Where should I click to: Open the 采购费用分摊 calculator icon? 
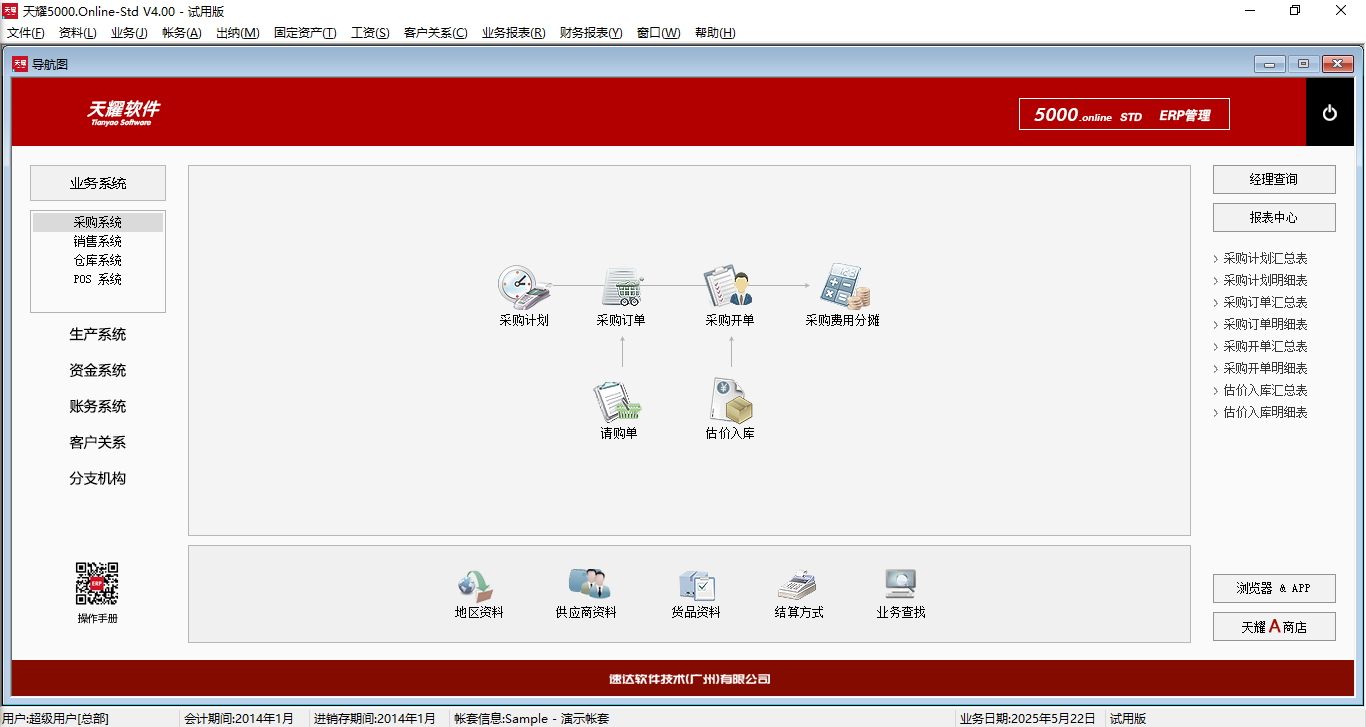point(844,286)
